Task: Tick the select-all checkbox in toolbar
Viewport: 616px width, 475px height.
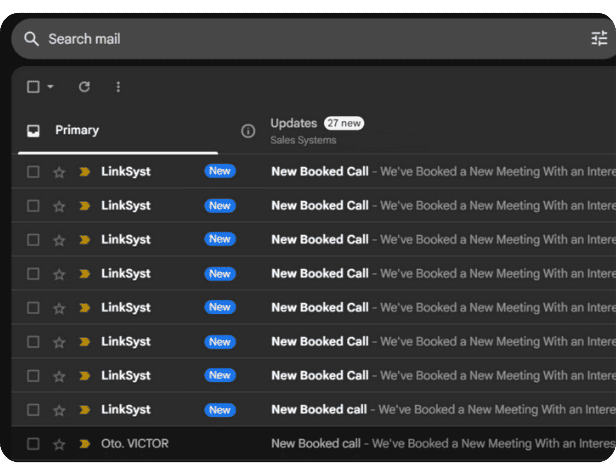Action: tap(33, 87)
